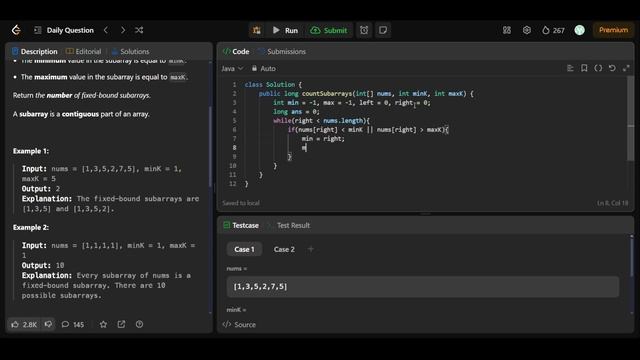
Task: Switch to the Solutions tab
Action: pyautogui.click(x=130, y=51)
